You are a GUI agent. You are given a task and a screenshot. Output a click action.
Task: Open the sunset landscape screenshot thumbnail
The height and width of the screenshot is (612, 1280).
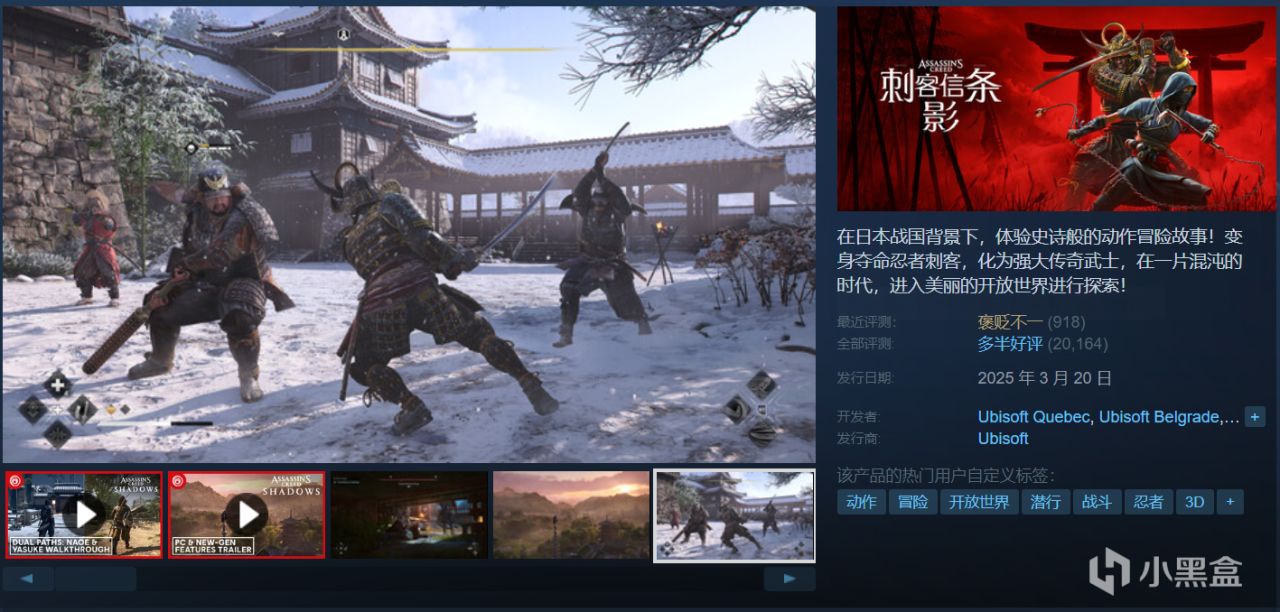pos(571,515)
